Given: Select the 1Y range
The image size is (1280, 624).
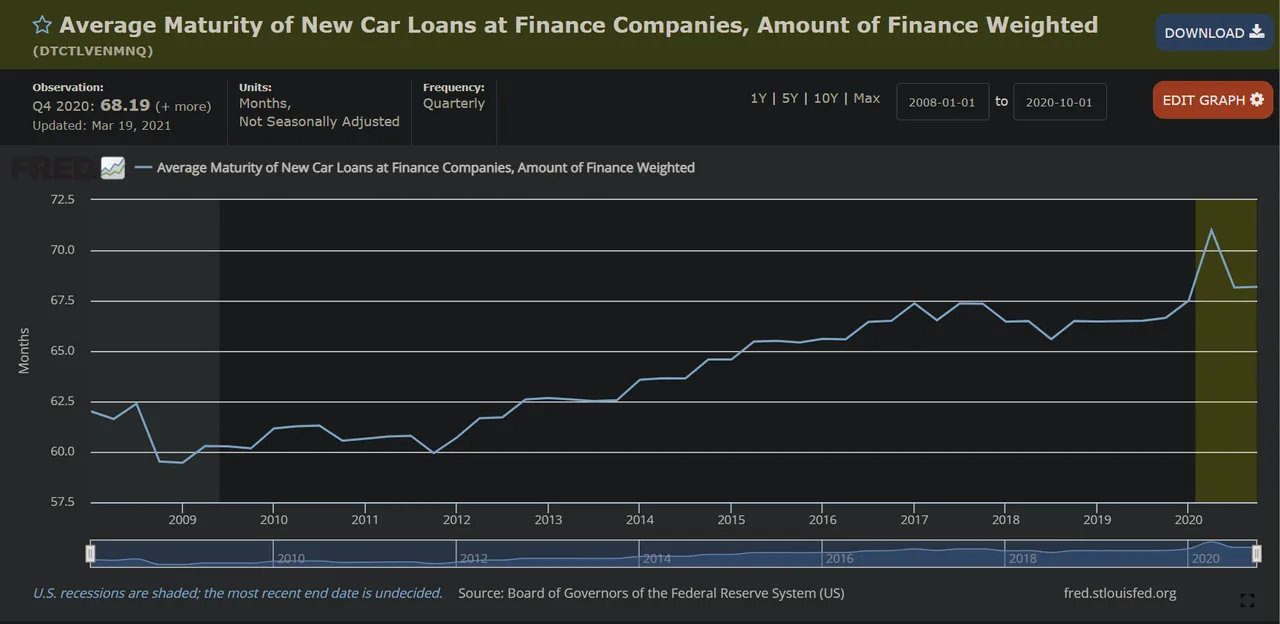Looking at the screenshot, I should [759, 98].
